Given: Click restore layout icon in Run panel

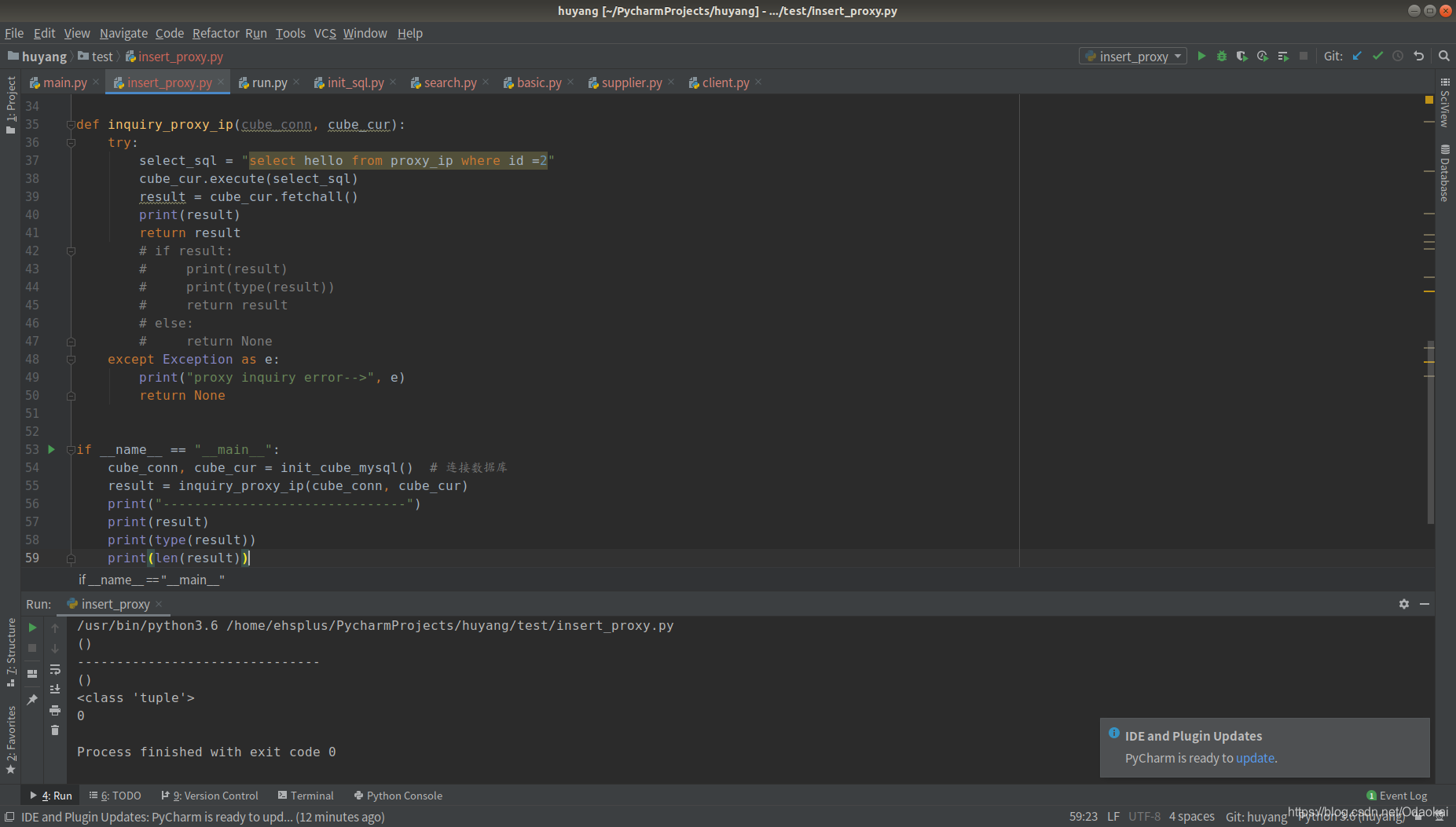Looking at the screenshot, I should [32, 674].
